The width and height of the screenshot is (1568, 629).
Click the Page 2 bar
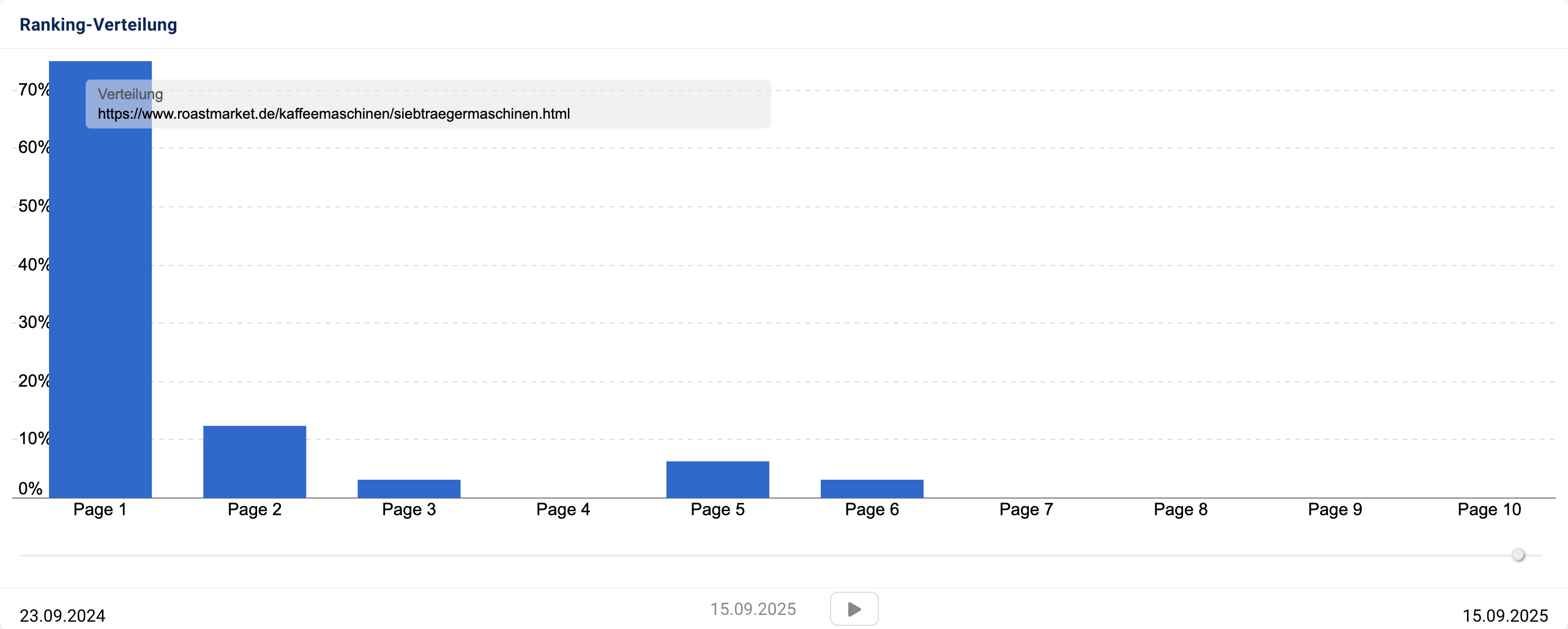click(255, 461)
